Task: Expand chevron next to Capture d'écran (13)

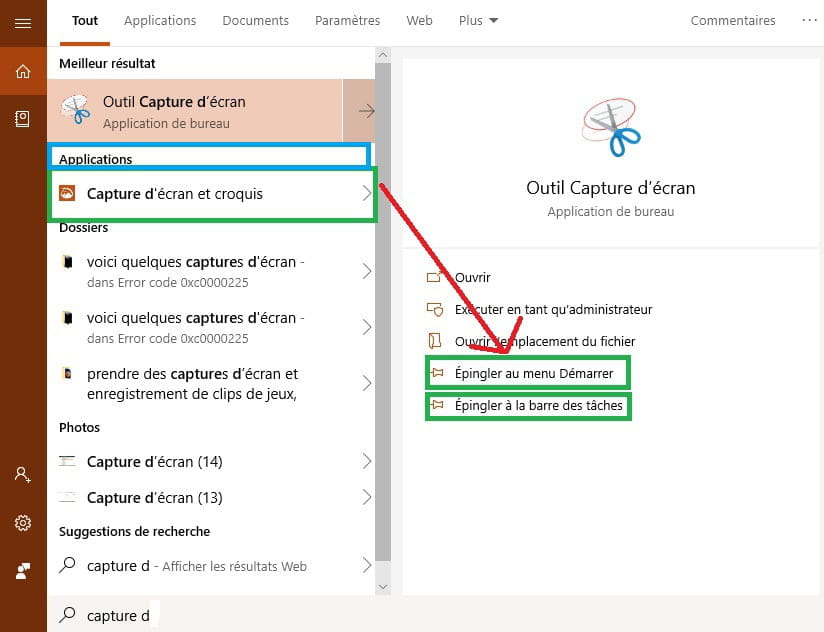Action: (367, 497)
